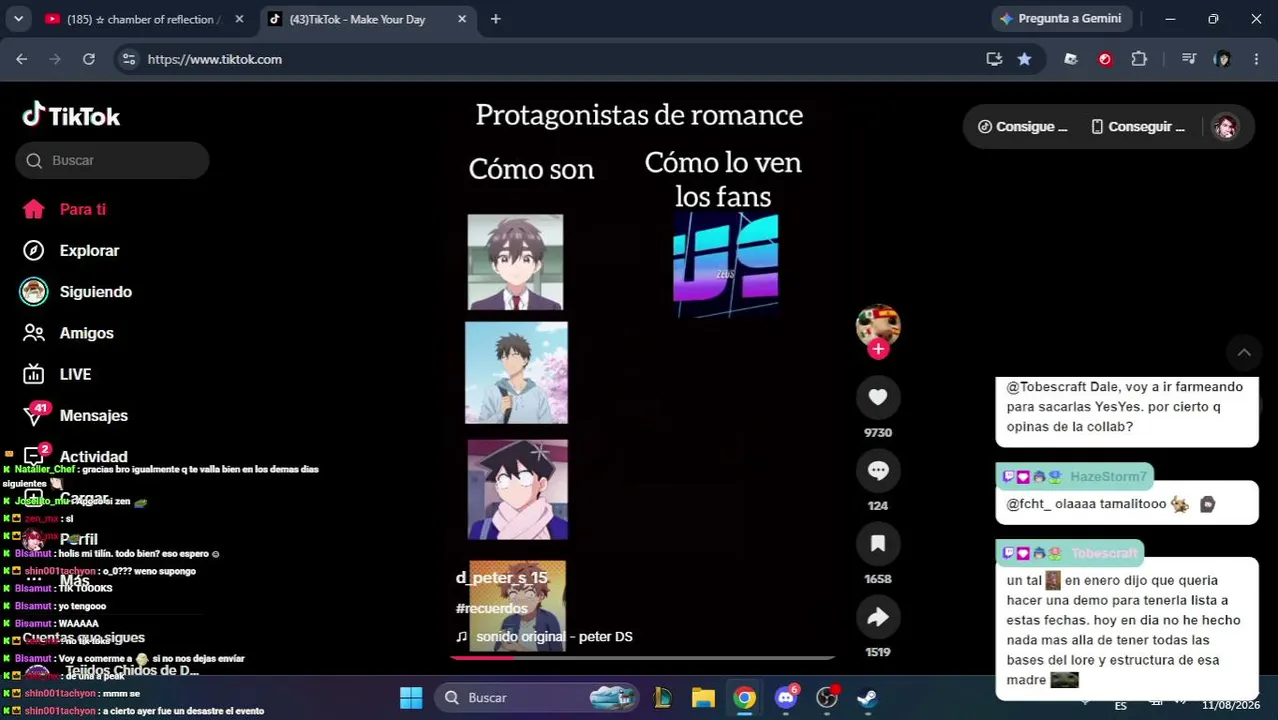Image resolution: width=1278 pixels, height=720 pixels.
Task: Open the Para ti home feed
Action: [x=64, y=209]
